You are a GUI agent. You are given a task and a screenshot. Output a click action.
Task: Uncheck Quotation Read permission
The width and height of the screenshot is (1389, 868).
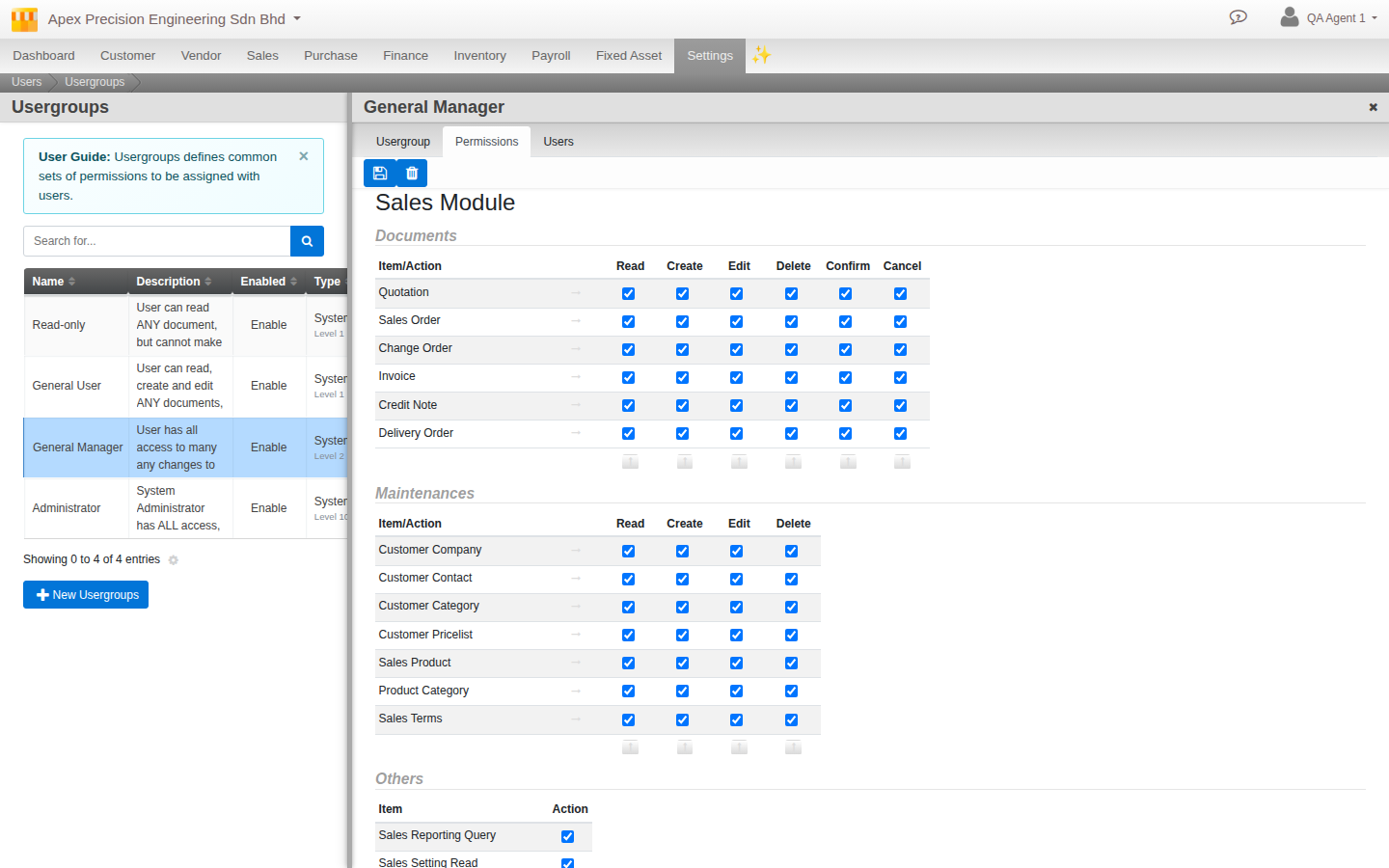(x=628, y=293)
